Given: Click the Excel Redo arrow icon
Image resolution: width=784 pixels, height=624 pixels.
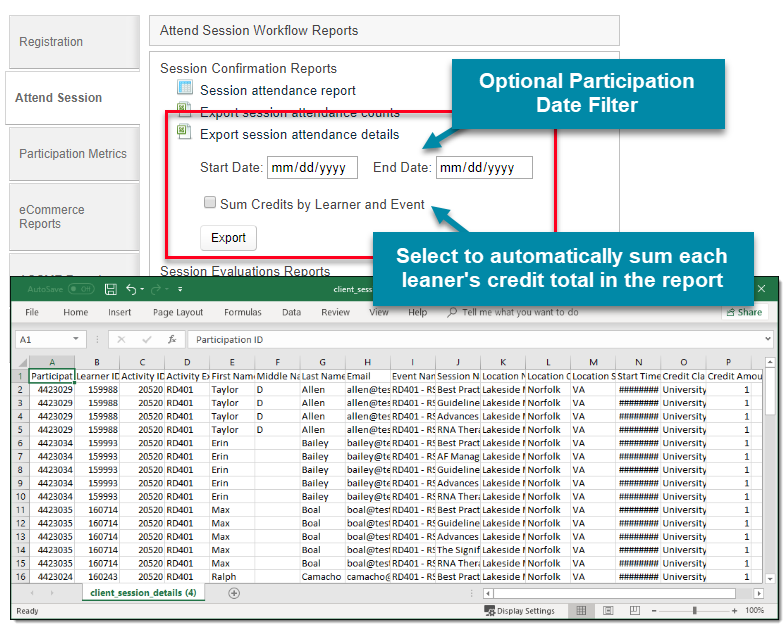Looking at the screenshot, I should click(156, 289).
